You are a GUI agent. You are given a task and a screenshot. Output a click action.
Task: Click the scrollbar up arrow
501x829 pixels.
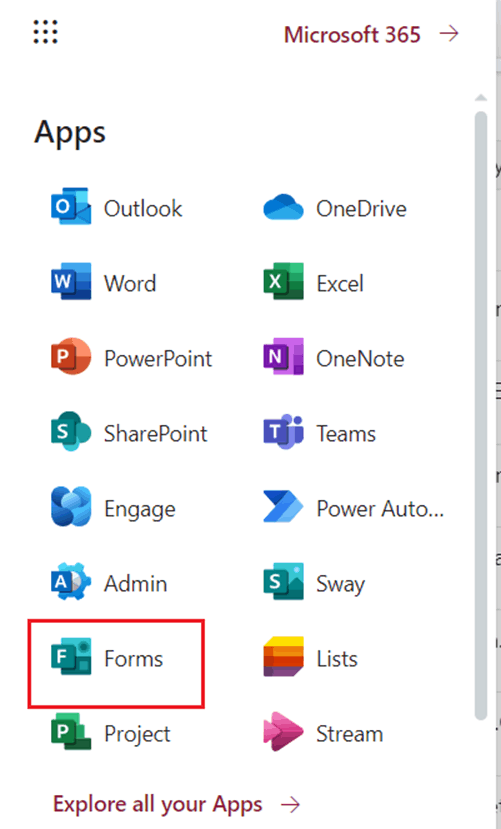(481, 97)
